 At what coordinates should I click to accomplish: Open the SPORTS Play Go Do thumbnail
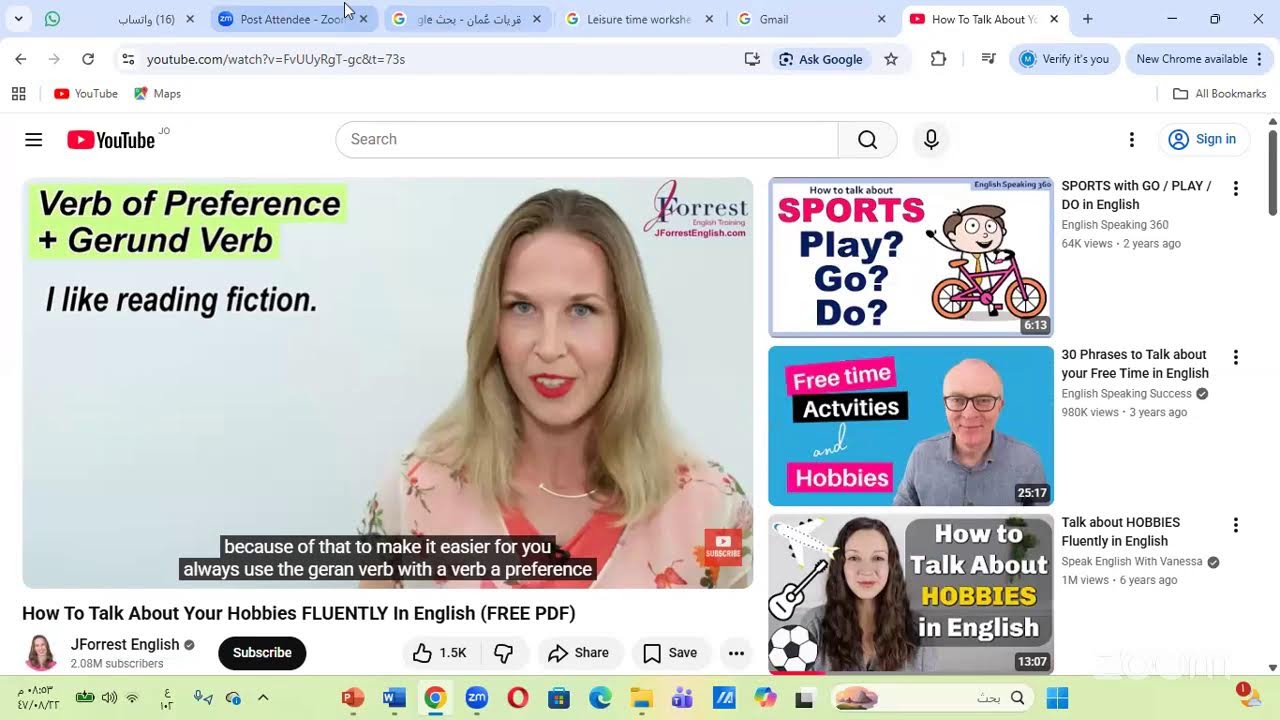pos(911,257)
